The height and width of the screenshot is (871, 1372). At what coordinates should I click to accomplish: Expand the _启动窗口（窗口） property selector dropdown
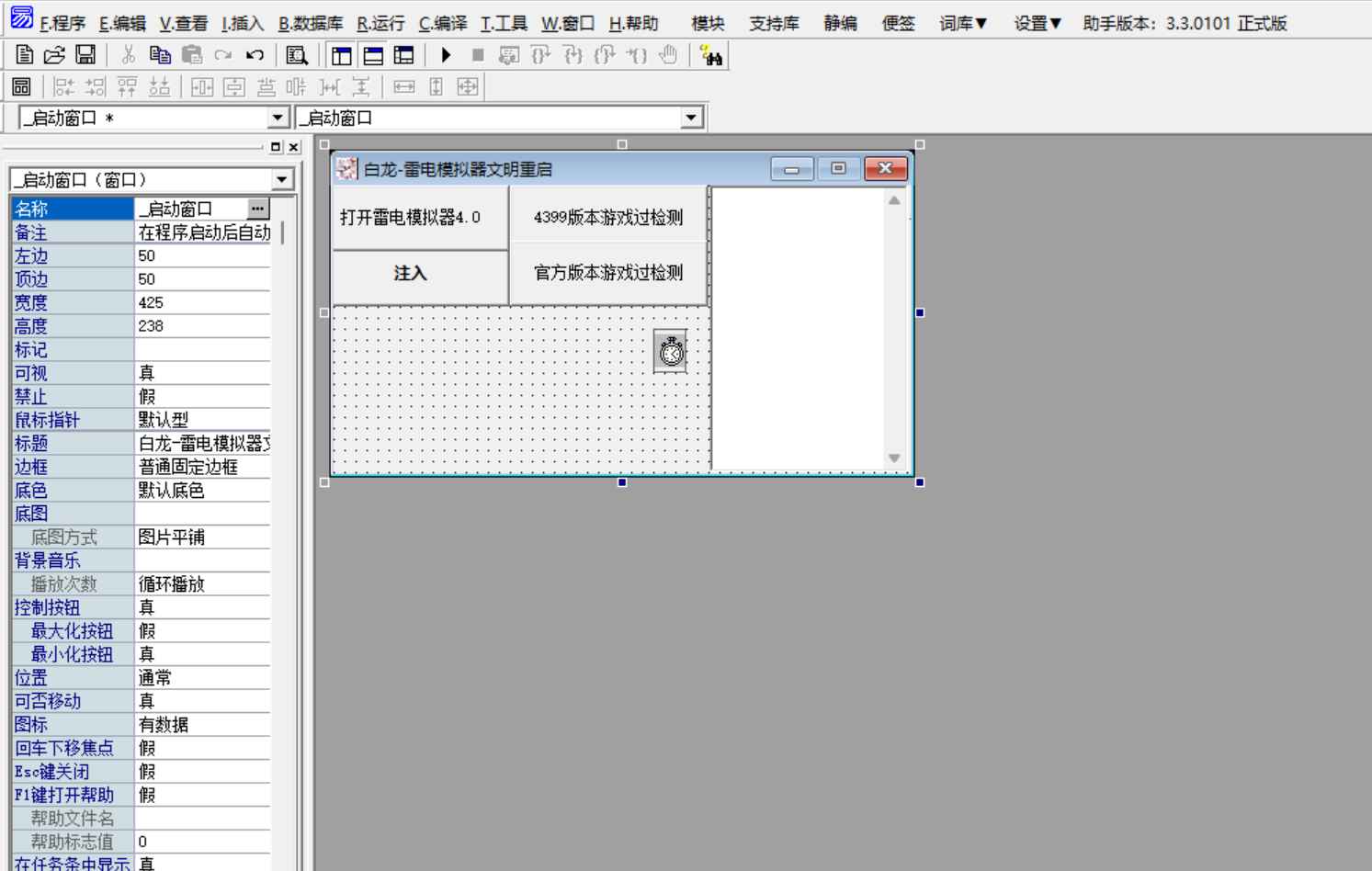pyautogui.click(x=281, y=180)
